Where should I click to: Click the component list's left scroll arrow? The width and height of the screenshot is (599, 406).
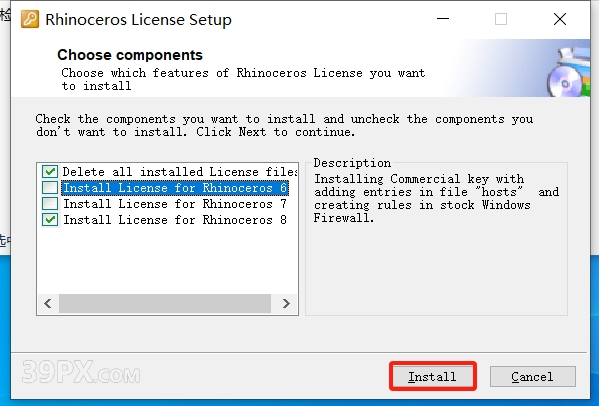(48, 304)
